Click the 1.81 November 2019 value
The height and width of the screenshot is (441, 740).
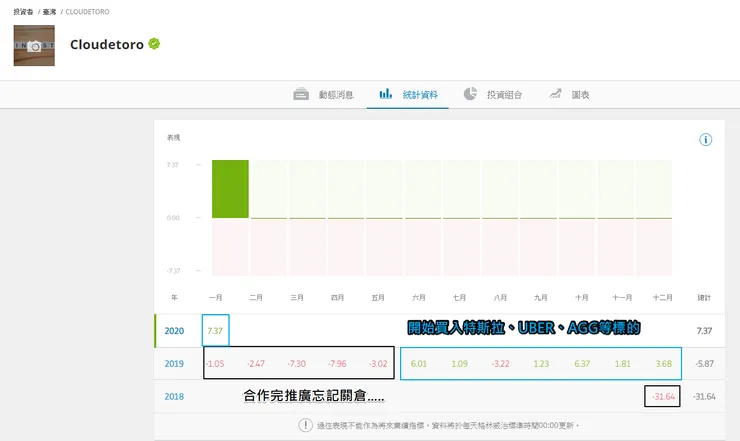tap(622, 364)
